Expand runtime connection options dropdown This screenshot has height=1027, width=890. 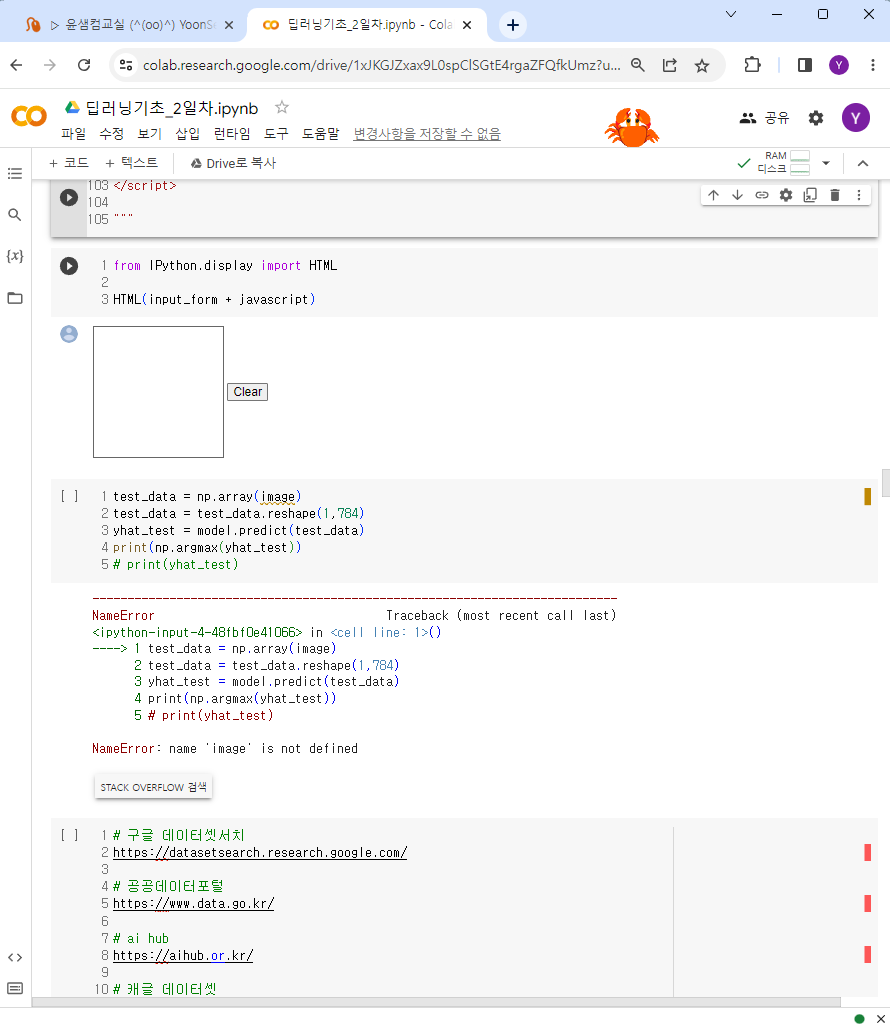826,163
